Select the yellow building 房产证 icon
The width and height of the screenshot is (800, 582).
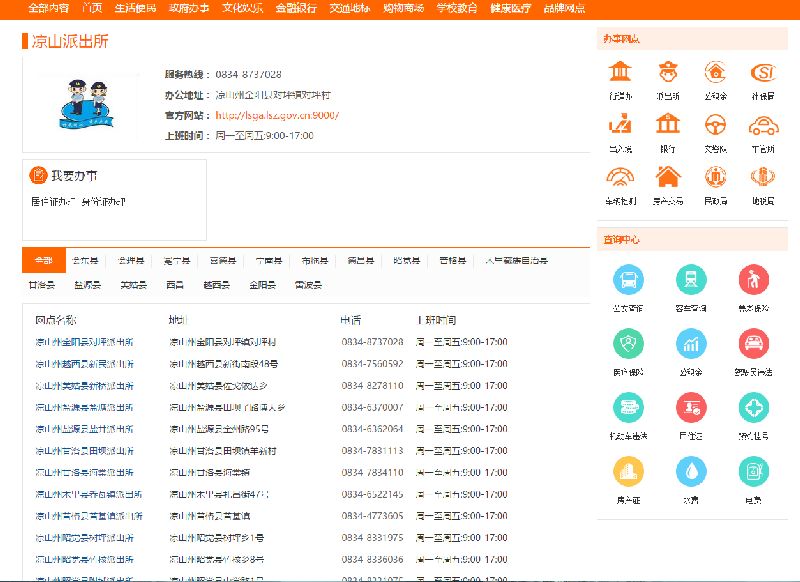coord(628,471)
